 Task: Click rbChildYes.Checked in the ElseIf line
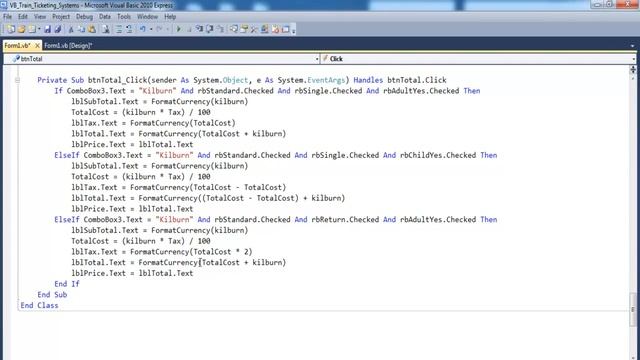pyautogui.click(x=438, y=155)
